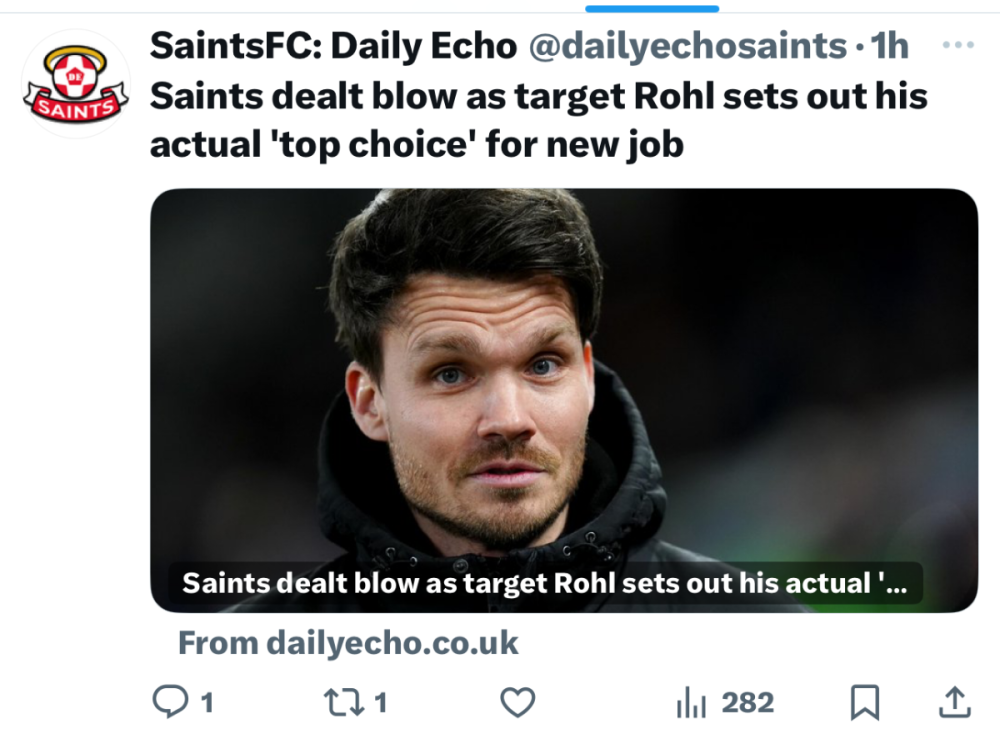Click the caption overlay on the preview image

click(x=545, y=584)
